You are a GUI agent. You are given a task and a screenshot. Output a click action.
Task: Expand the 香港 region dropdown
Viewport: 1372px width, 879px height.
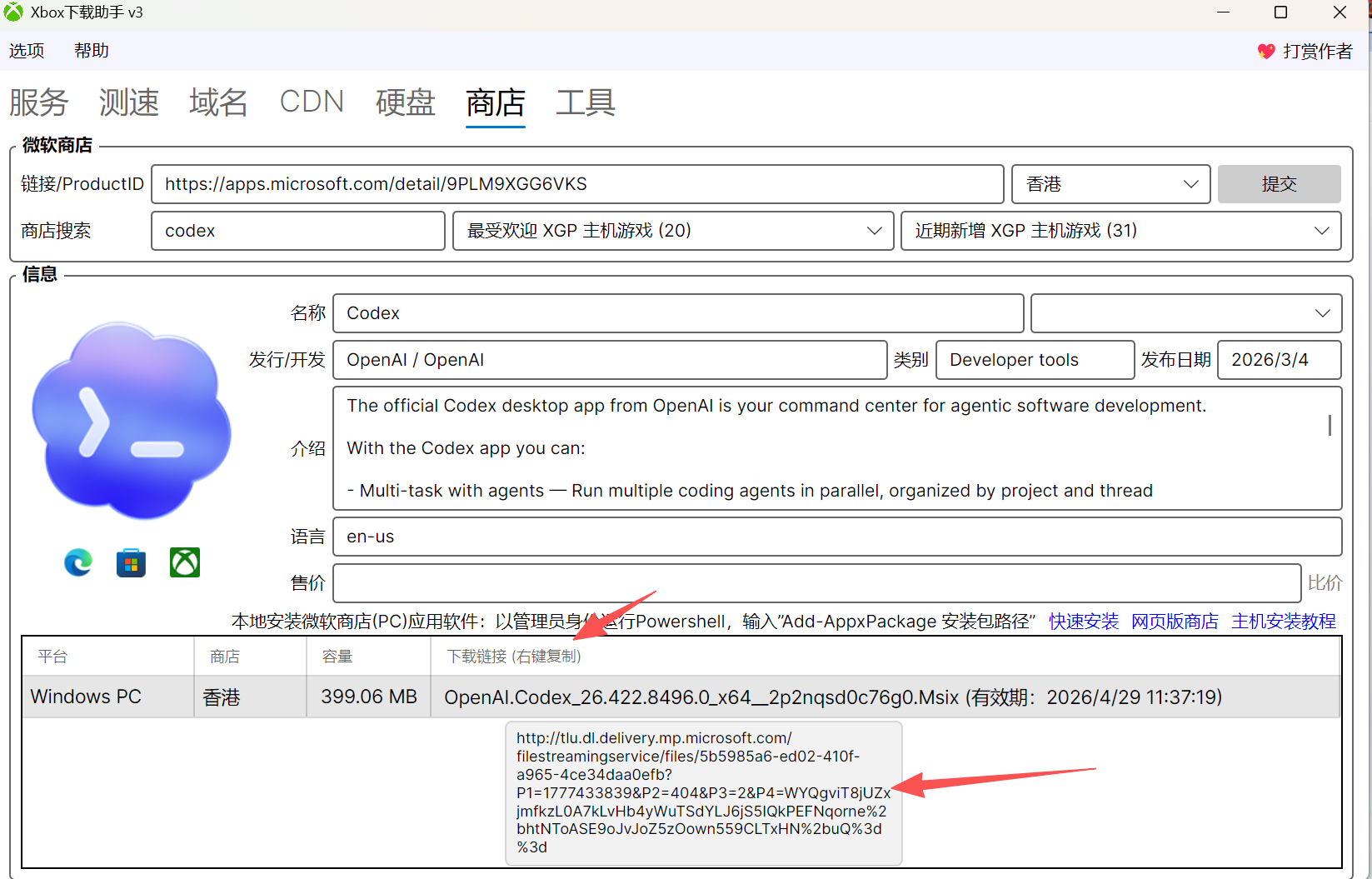tap(1111, 184)
